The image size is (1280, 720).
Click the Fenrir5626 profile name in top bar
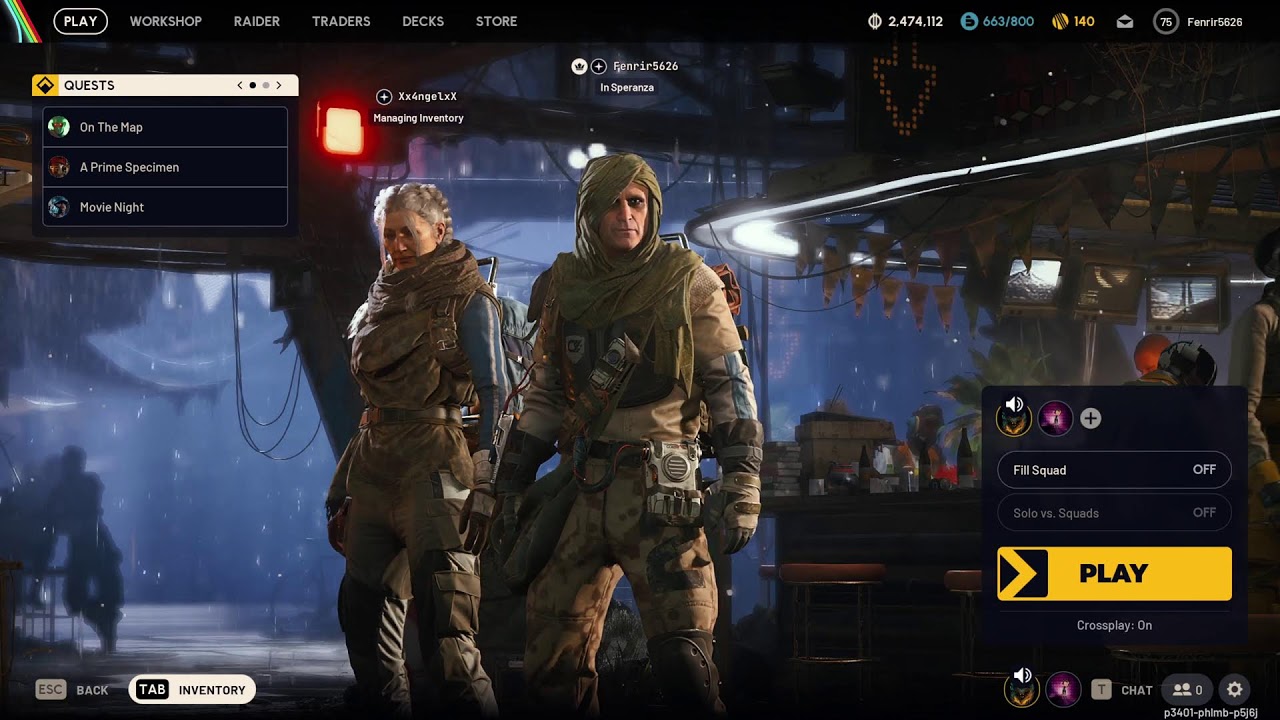click(1215, 21)
